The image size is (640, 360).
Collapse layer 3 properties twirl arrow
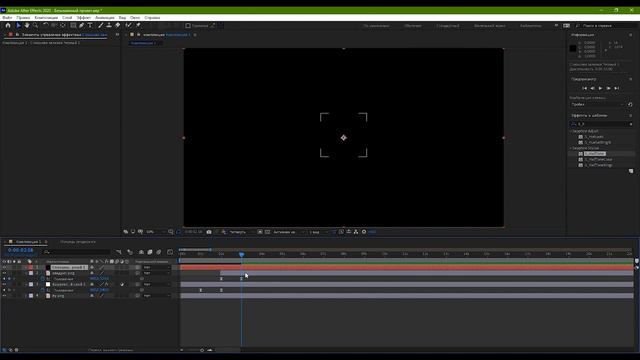(26, 284)
